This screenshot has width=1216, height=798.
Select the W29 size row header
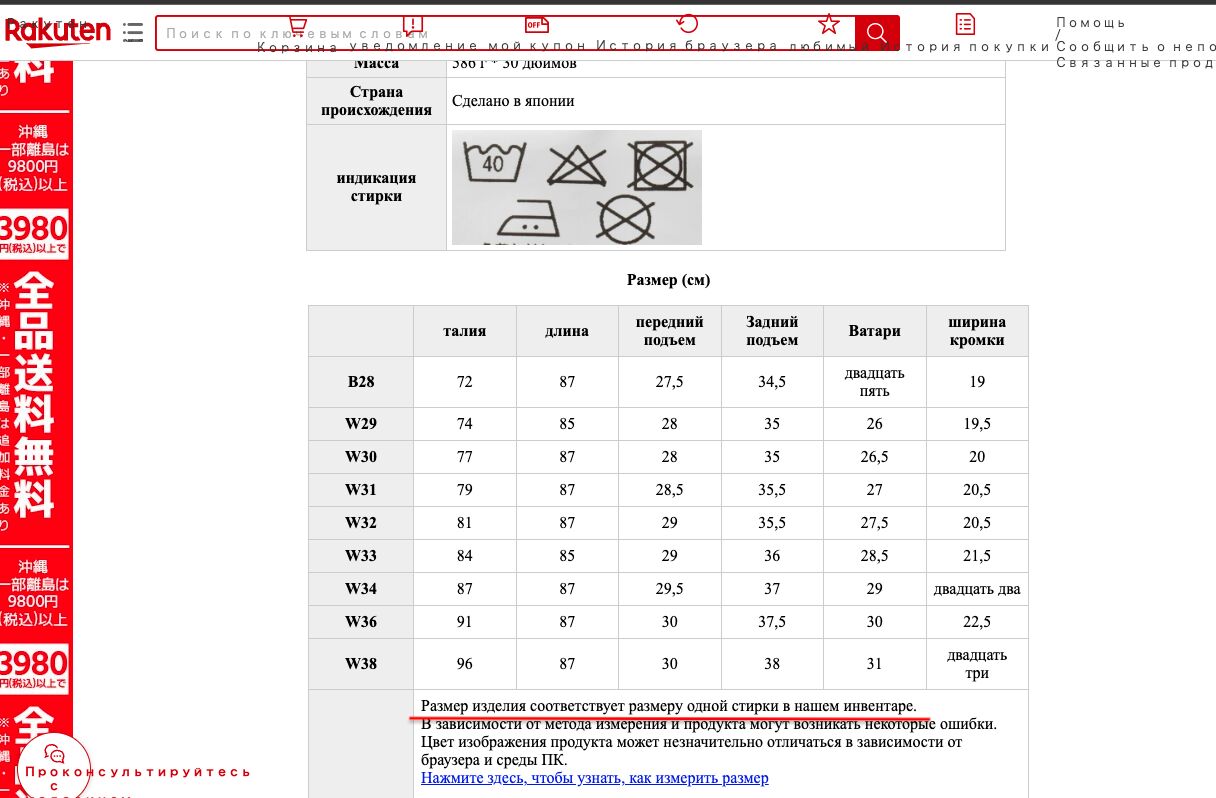361,424
